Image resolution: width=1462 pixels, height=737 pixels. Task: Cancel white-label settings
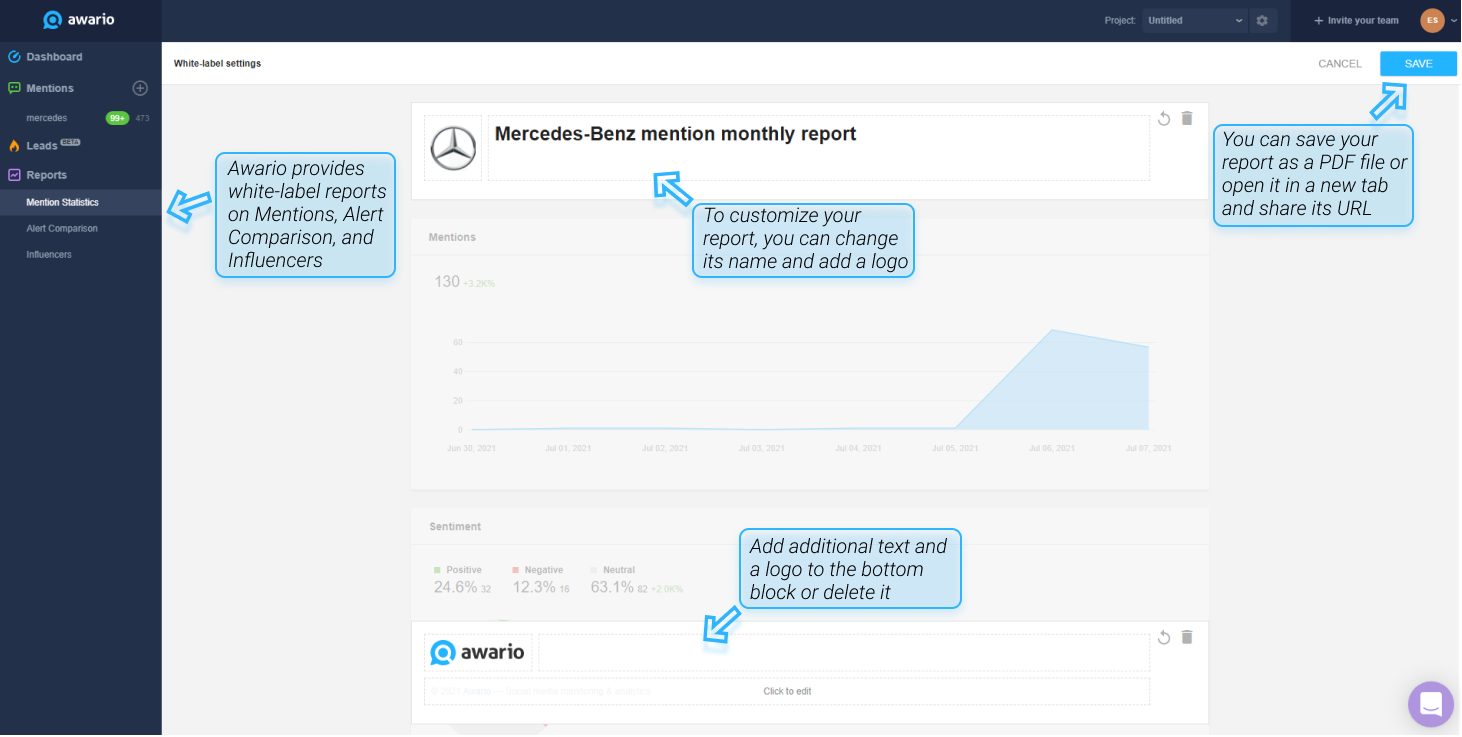pos(1340,63)
